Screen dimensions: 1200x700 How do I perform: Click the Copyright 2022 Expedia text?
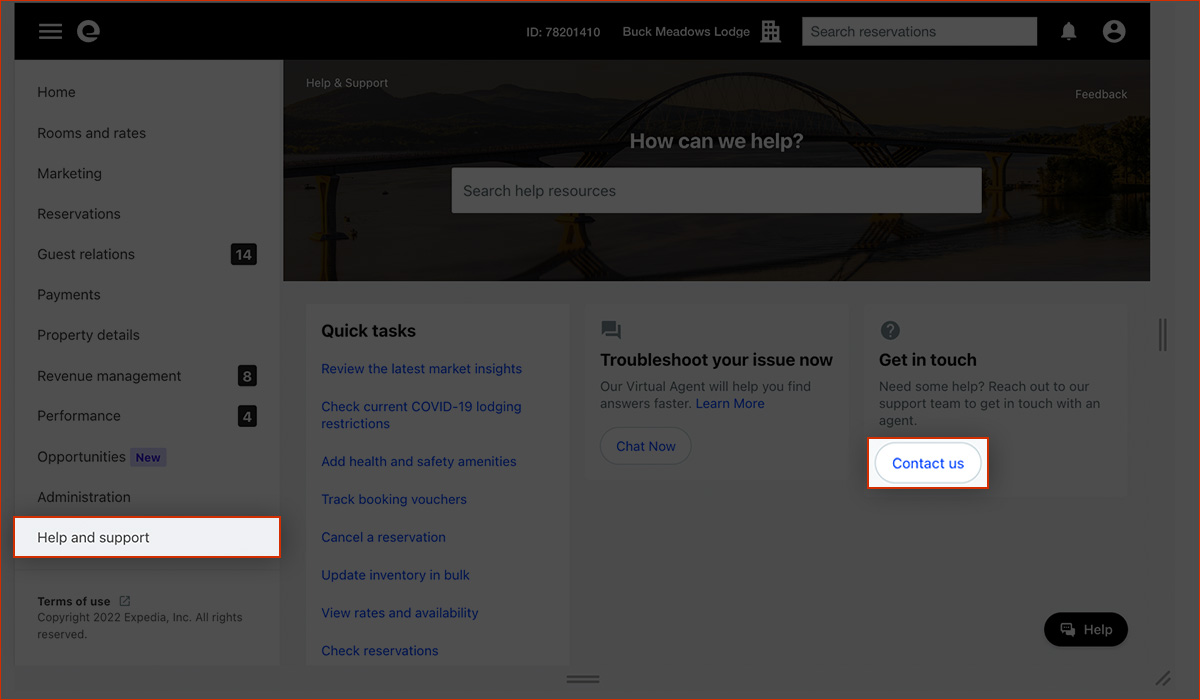point(139,626)
